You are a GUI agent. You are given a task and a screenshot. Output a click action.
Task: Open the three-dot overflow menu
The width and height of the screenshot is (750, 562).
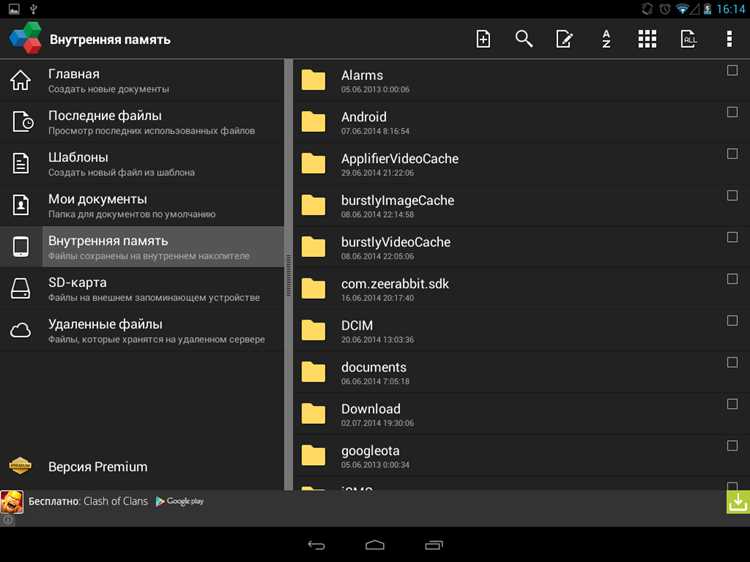tap(729, 39)
